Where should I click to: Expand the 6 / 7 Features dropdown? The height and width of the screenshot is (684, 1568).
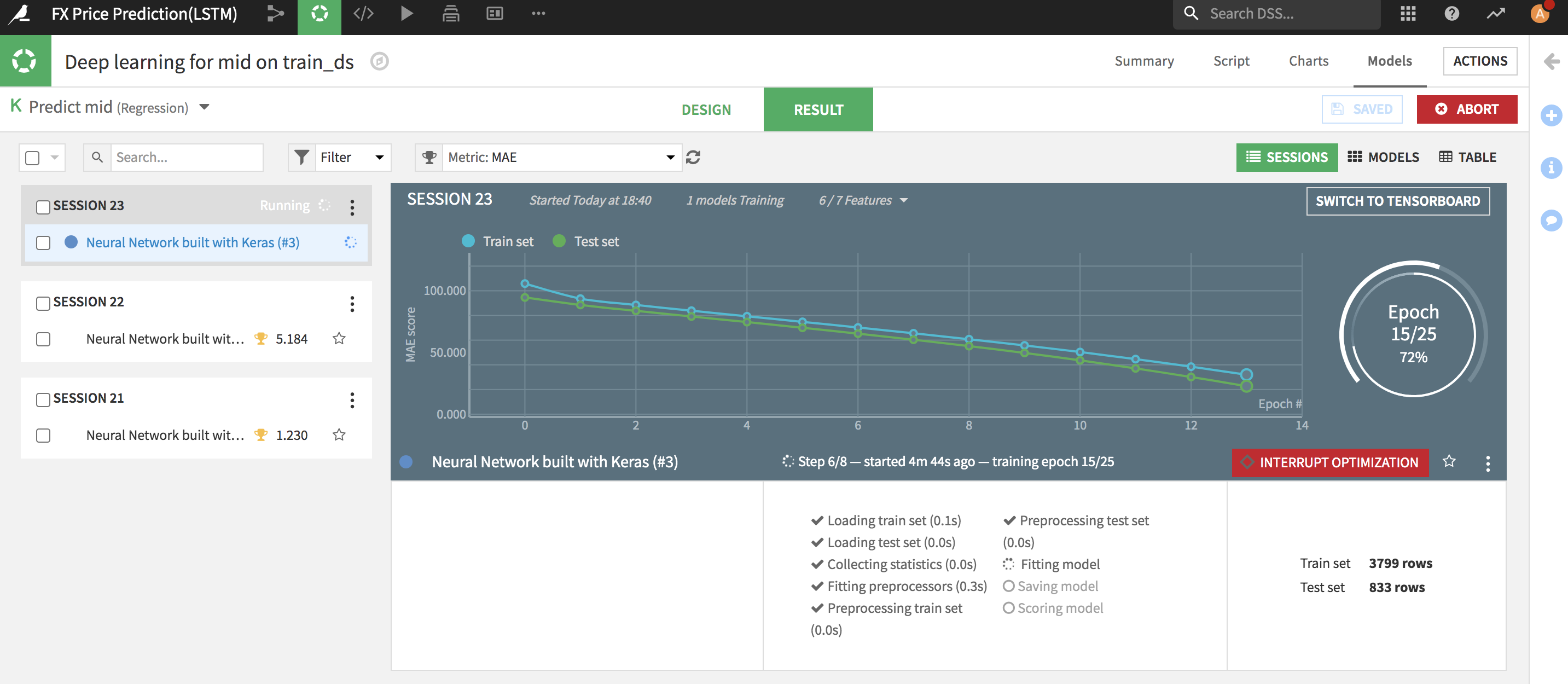(x=863, y=200)
